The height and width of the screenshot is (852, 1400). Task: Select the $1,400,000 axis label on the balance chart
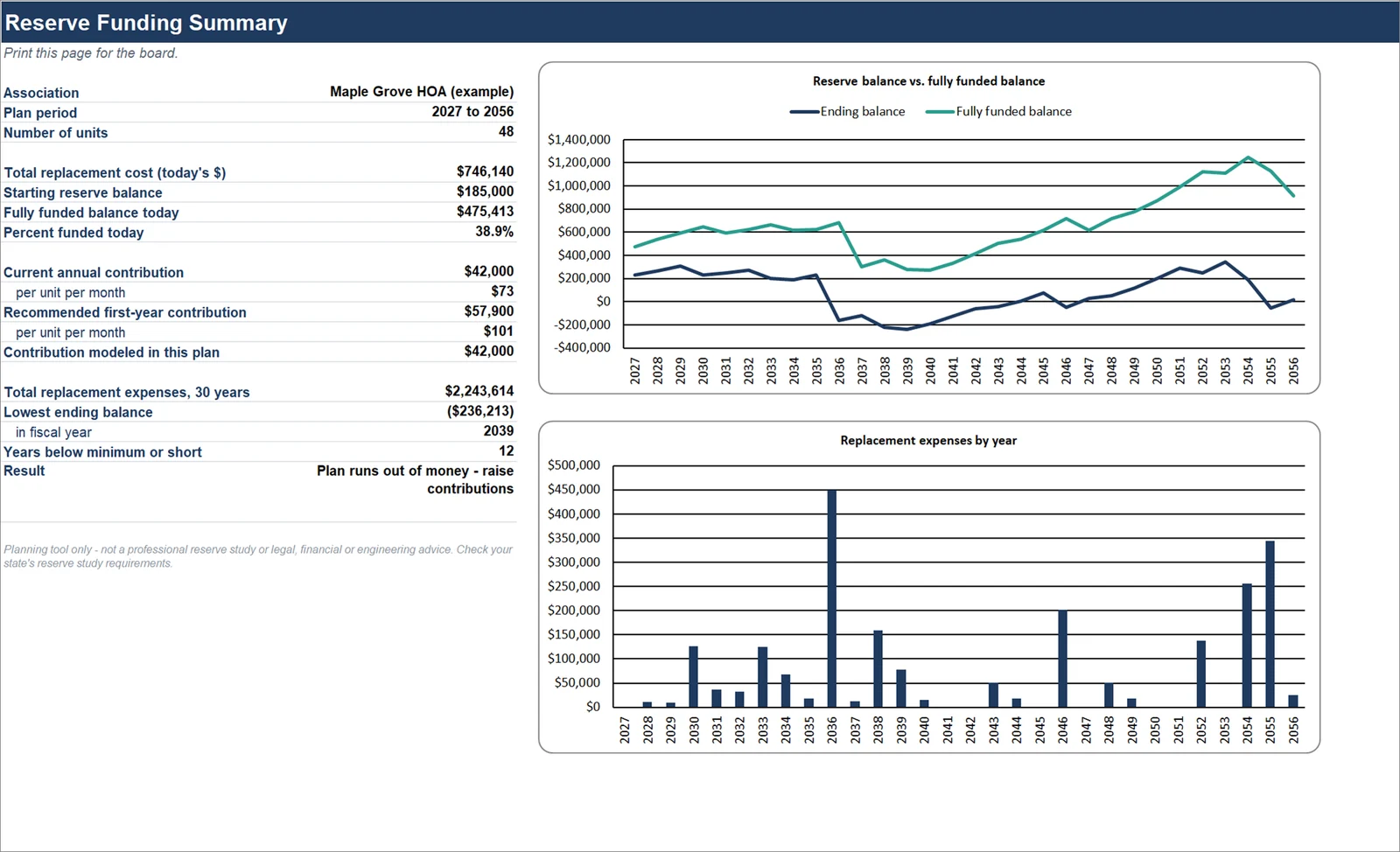(x=579, y=140)
